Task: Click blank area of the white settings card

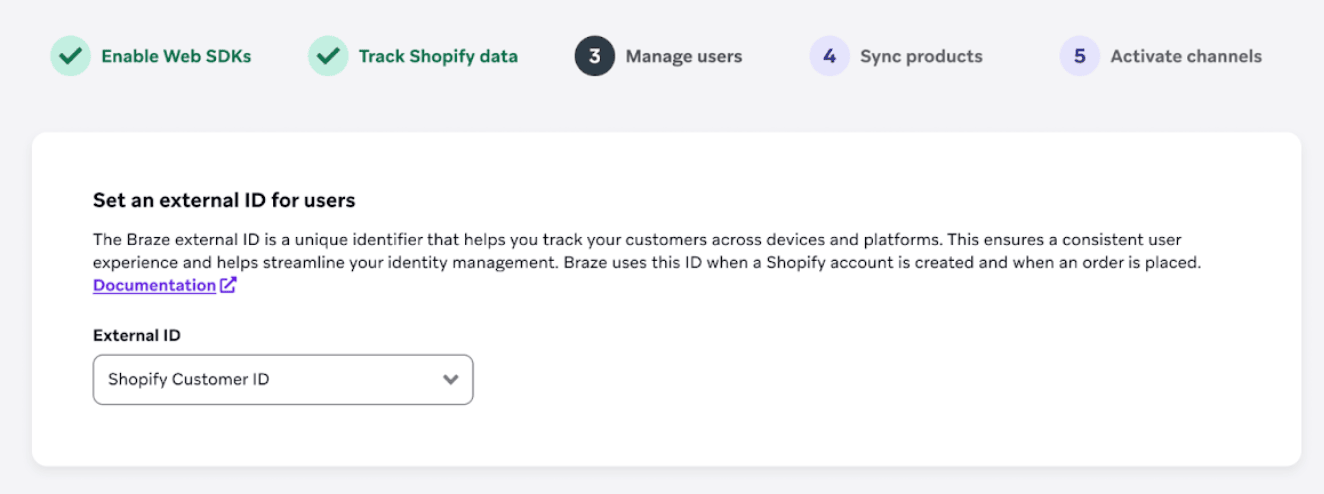Action: [880, 390]
